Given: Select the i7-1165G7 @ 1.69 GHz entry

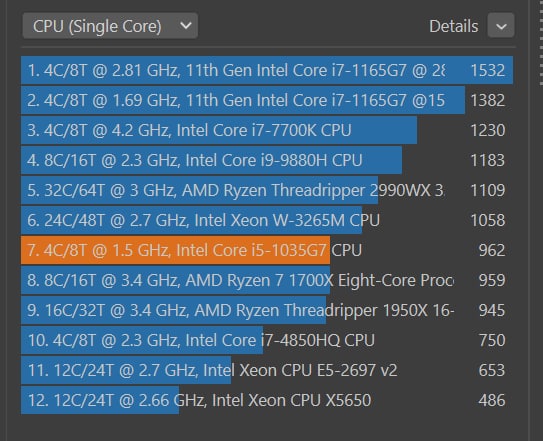Looking at the screenshot, I should pos(267,100).
